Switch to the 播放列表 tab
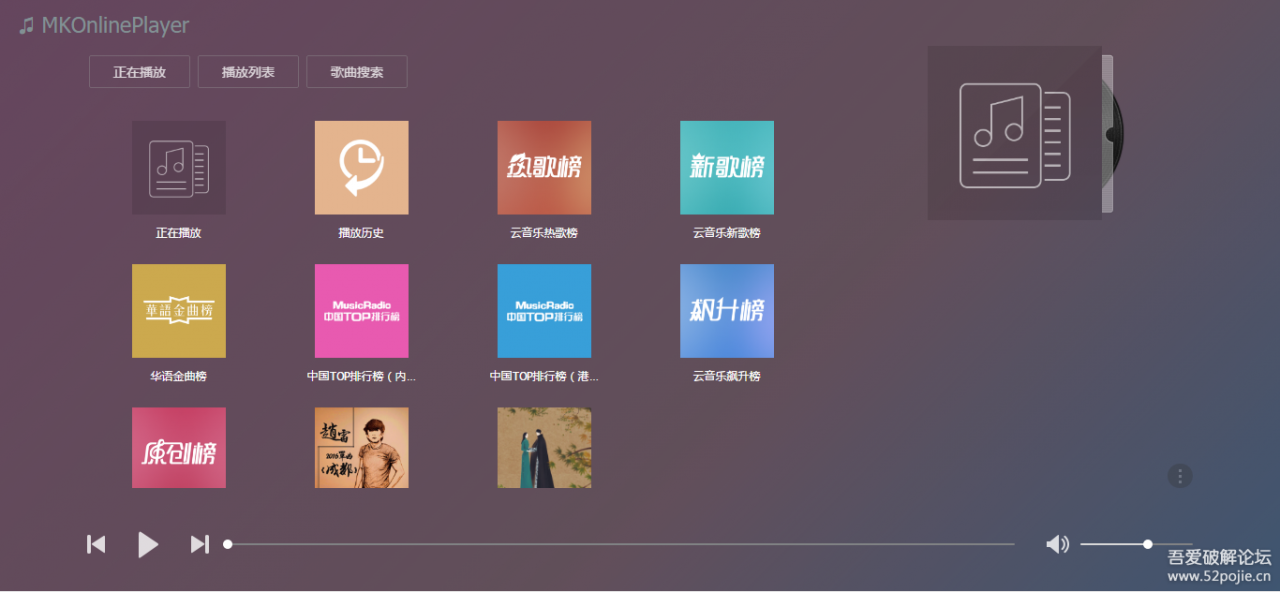This screenshot has height=592, width=1280. click(x=248, y=72)
